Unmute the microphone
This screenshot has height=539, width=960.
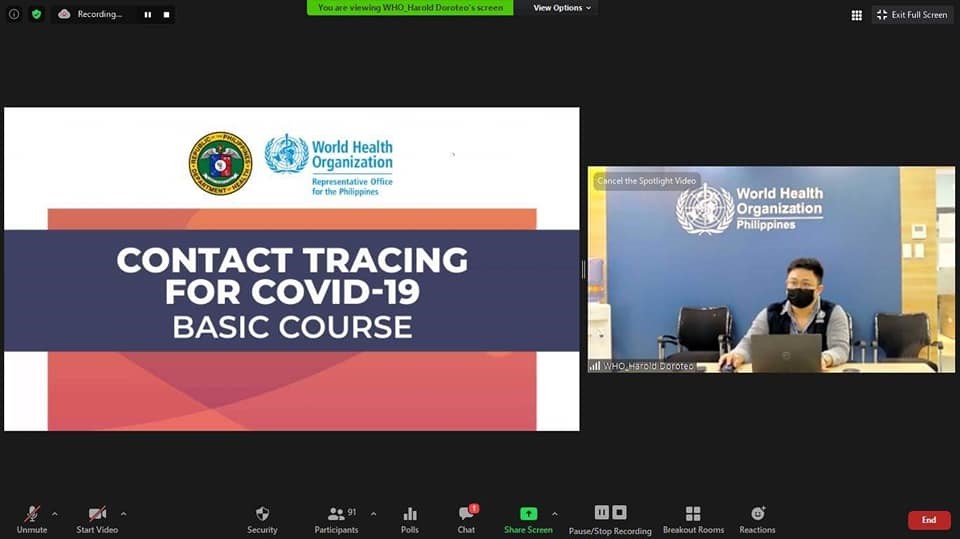click(32, 519)
